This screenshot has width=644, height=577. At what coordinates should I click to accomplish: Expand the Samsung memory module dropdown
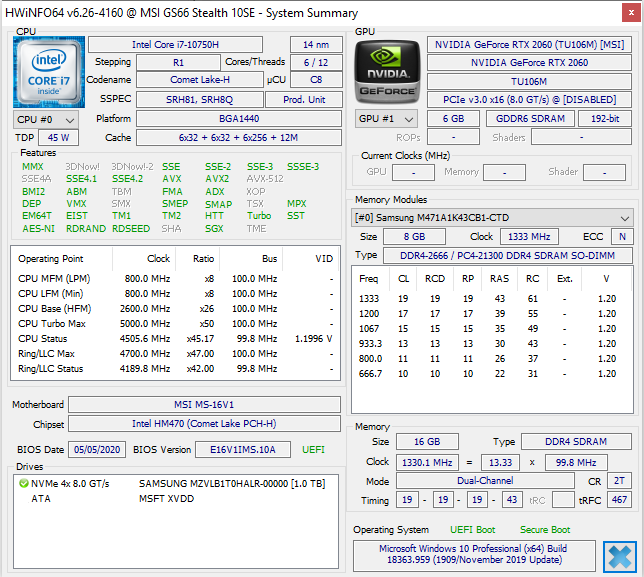click(492, 217)
